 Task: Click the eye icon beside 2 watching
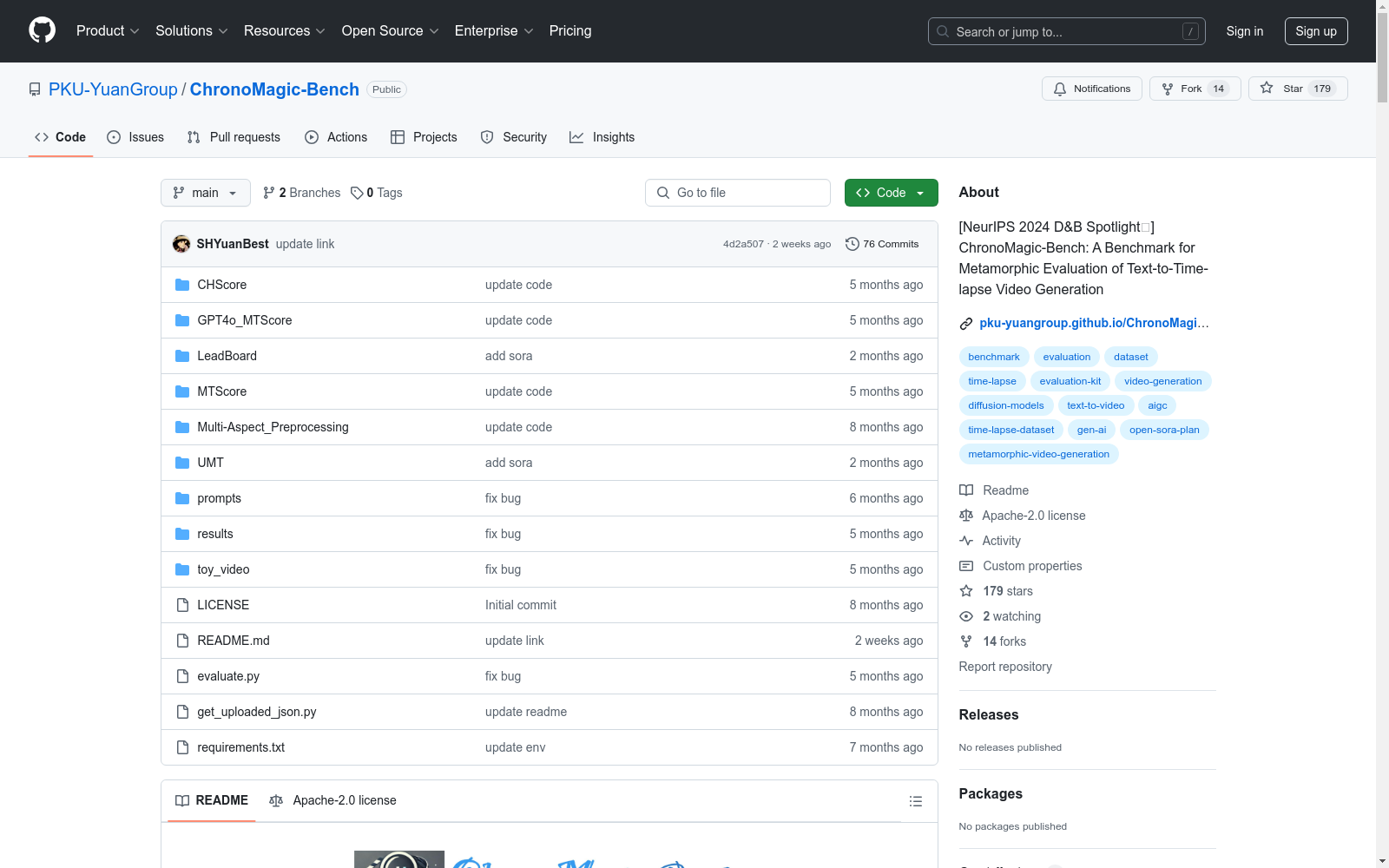point(966,616)
